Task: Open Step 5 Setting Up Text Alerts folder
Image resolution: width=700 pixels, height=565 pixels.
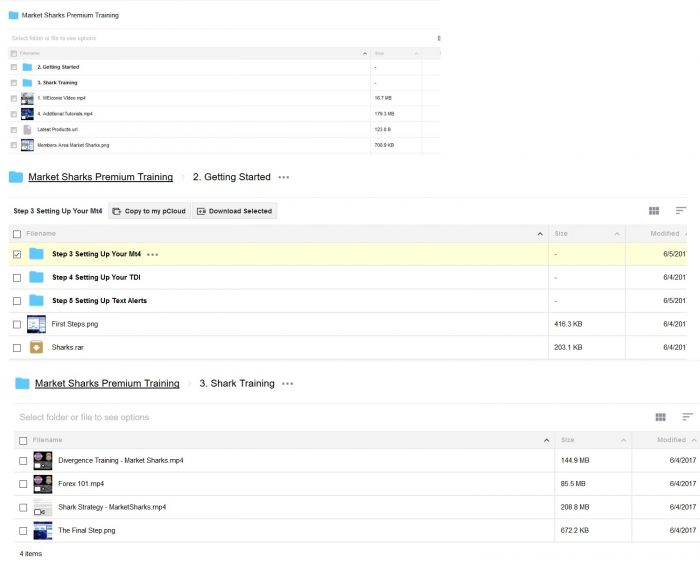Action: (99, 300)
